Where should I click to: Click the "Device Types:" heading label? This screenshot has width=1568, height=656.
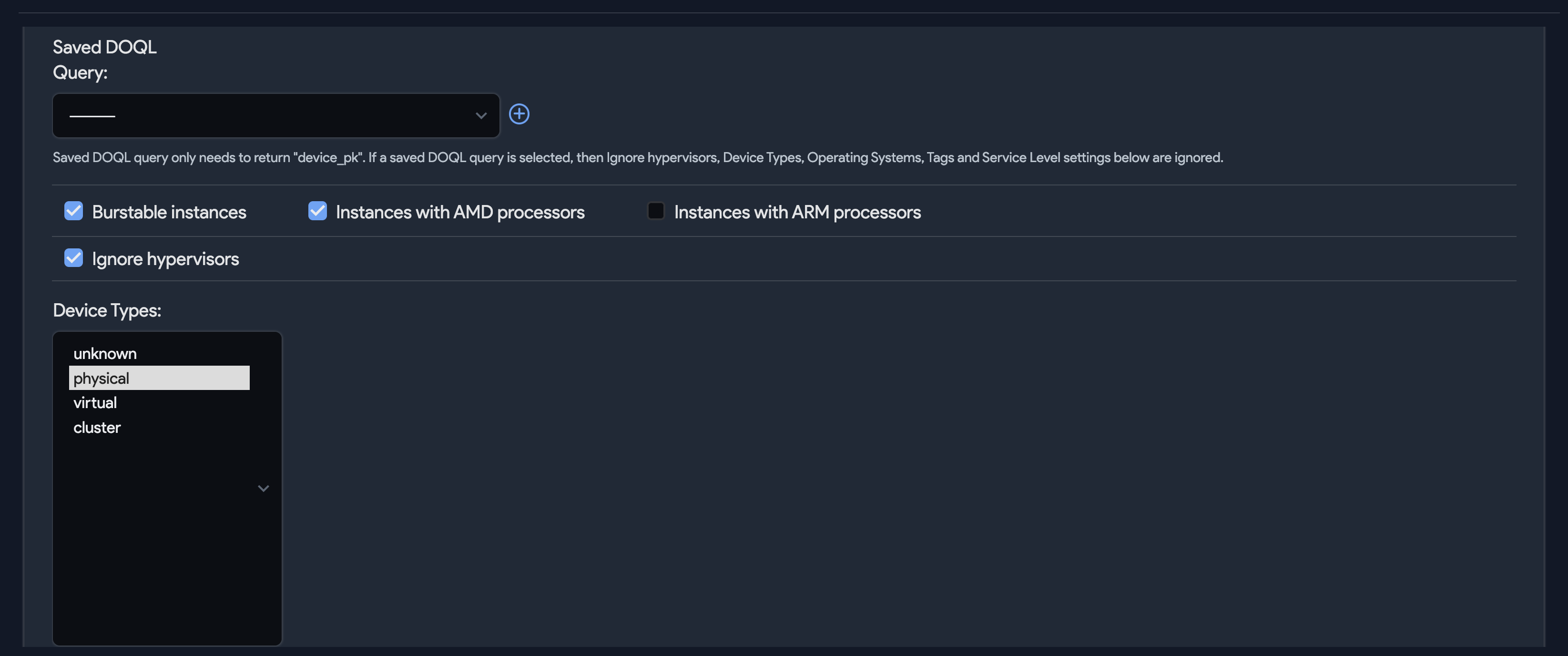(x=107, y=310)
